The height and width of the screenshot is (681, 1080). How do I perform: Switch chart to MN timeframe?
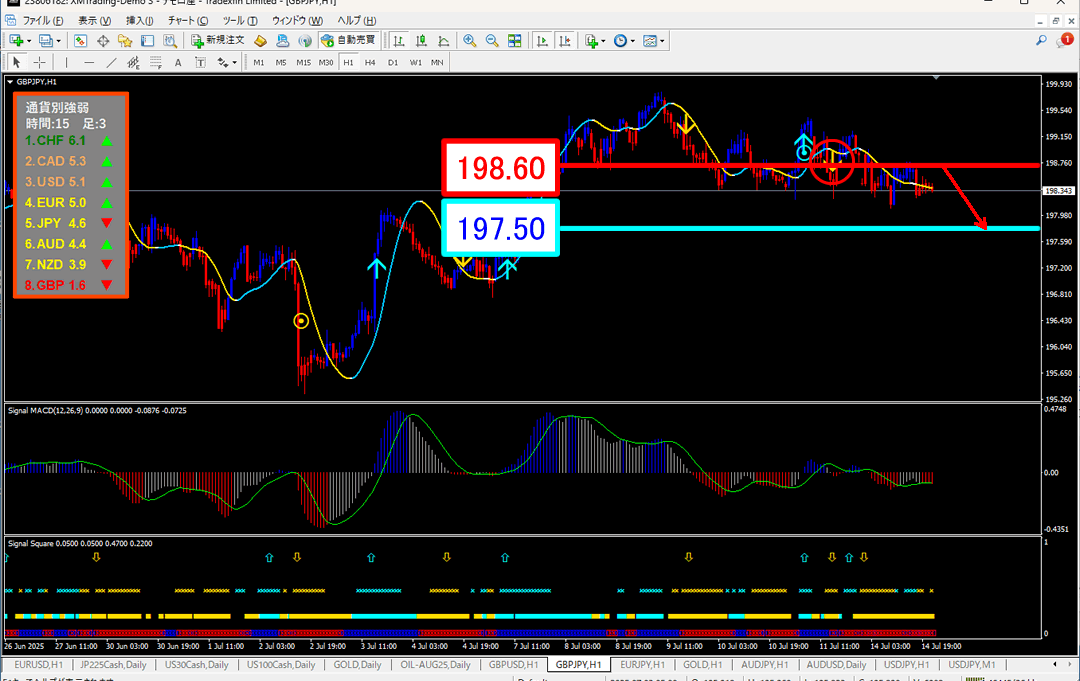click(437, 63)
